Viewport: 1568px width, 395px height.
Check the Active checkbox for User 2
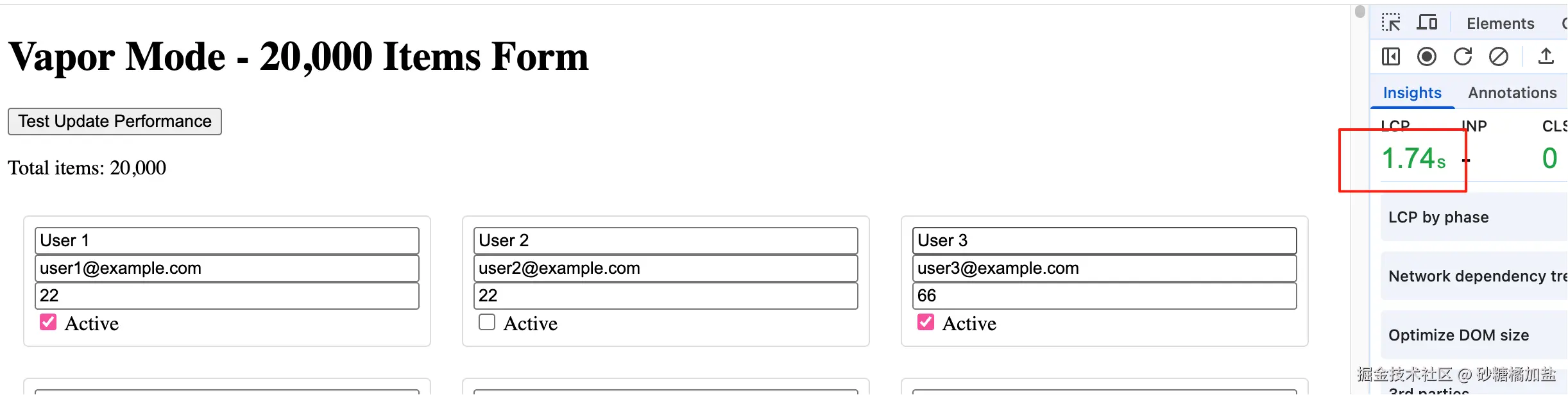tap(487, 322)
